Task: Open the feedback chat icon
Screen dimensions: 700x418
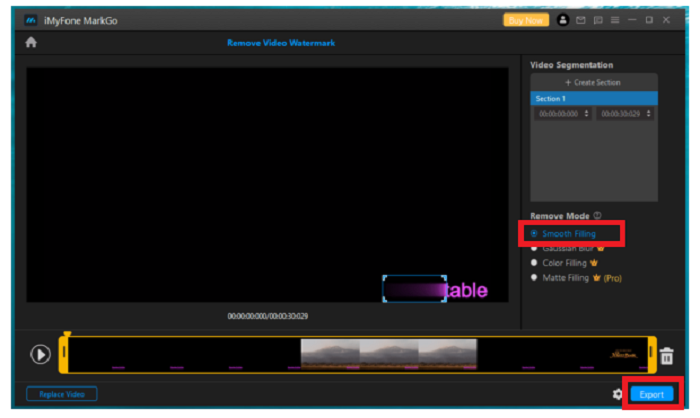Action: point(598,20)
